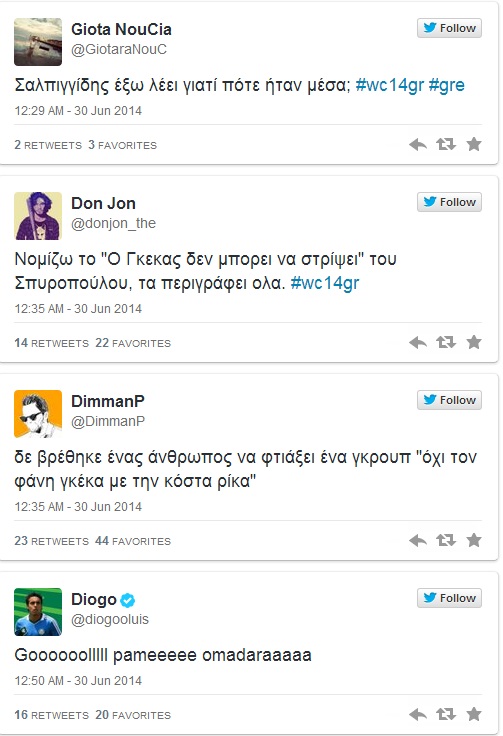Reply to Don Jon's tweet
The height and width of the screenshot is (736, 503).
point(418,342)
